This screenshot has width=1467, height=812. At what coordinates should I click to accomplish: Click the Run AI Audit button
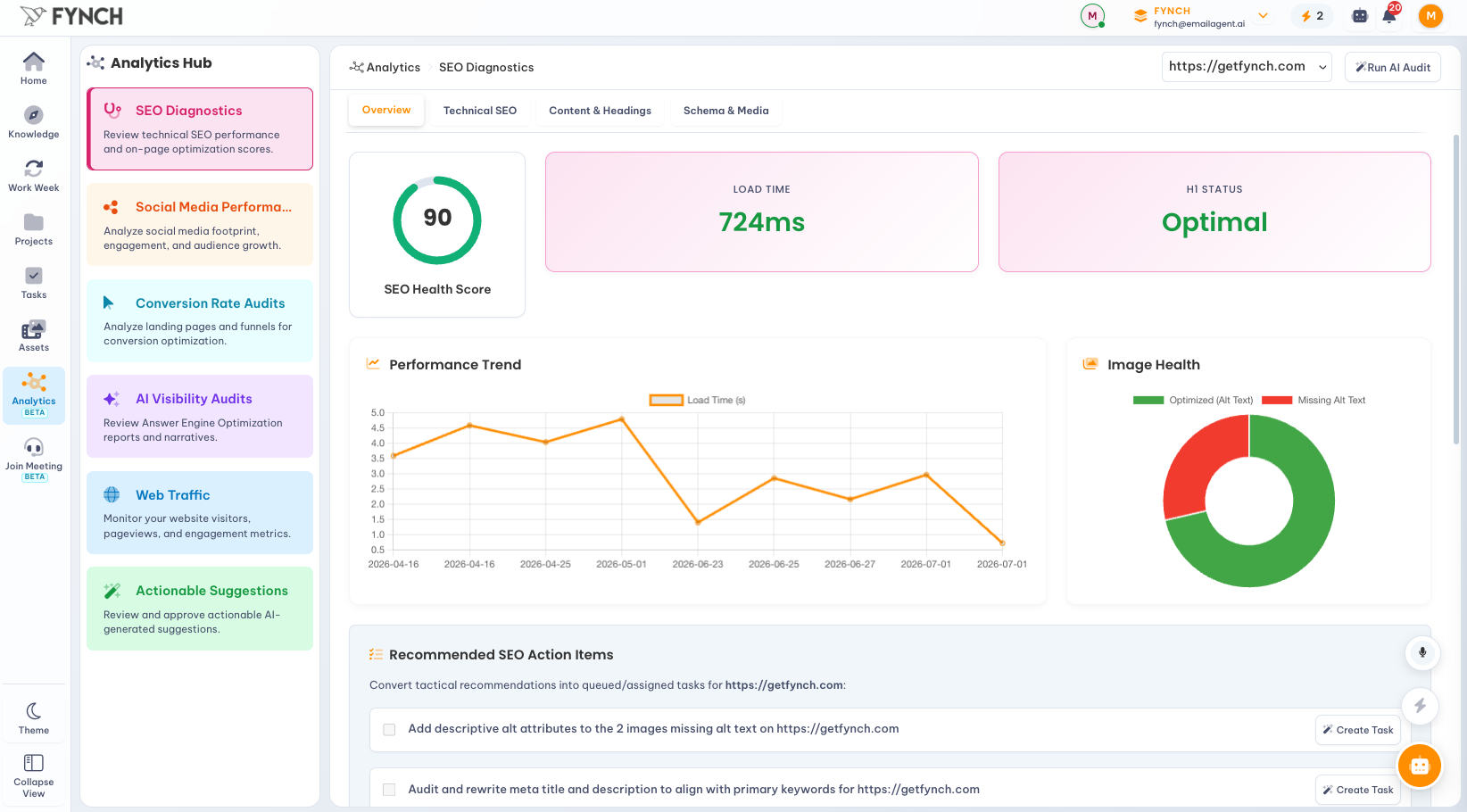click(x=1392, y=67)
